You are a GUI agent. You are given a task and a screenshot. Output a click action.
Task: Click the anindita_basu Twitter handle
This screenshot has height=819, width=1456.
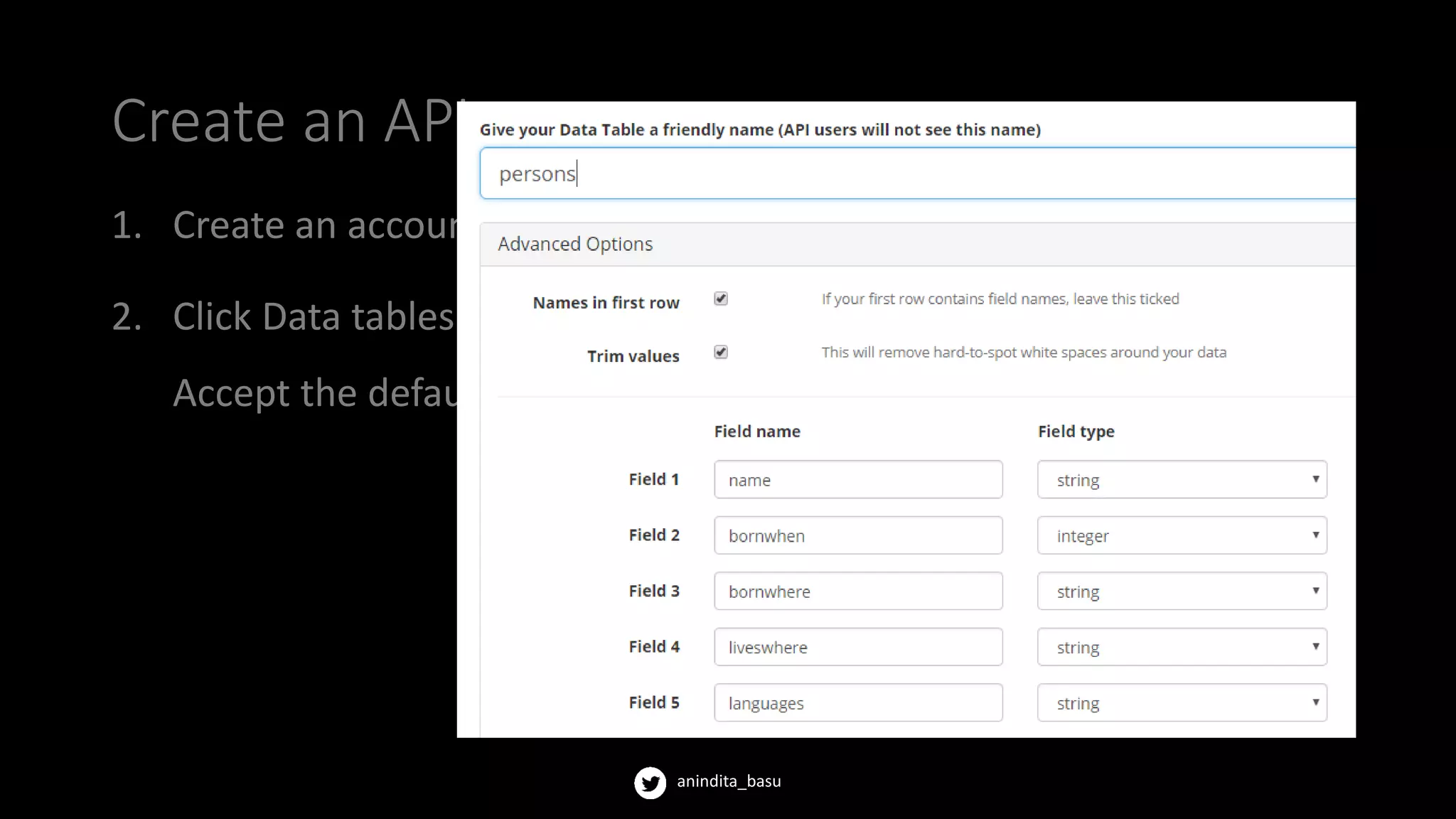pyautogui.click(x=729, y=781)
